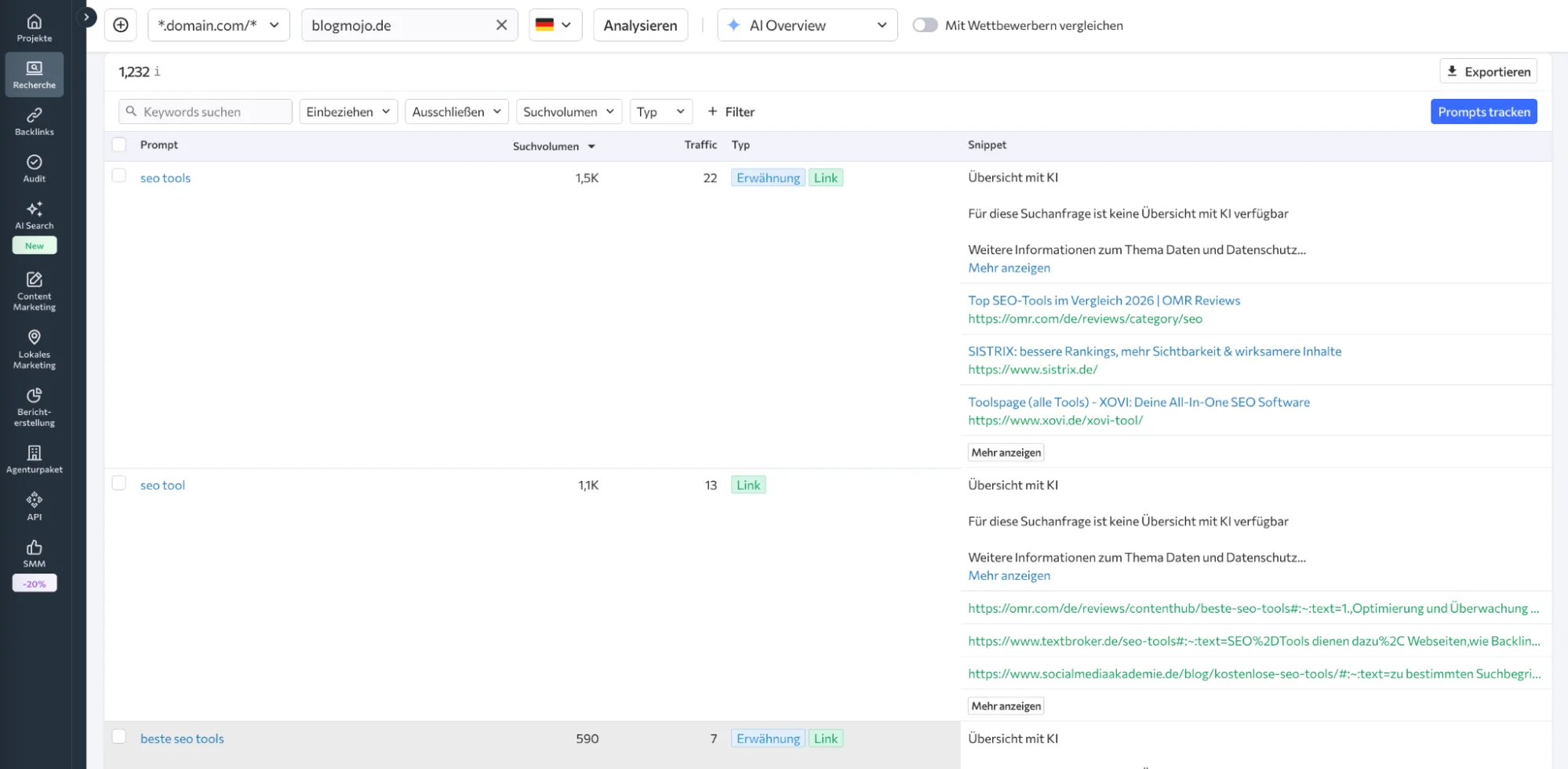Open SMM in the sidebar
Viewport: 1568px width, 769px height.
pos(35,554)
